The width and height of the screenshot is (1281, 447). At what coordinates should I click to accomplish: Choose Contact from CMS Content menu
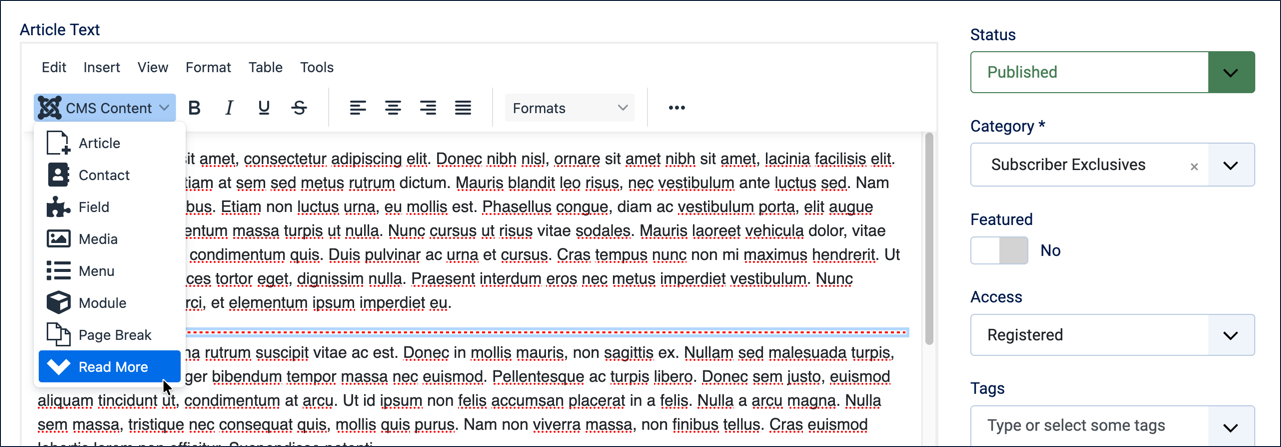110,175
